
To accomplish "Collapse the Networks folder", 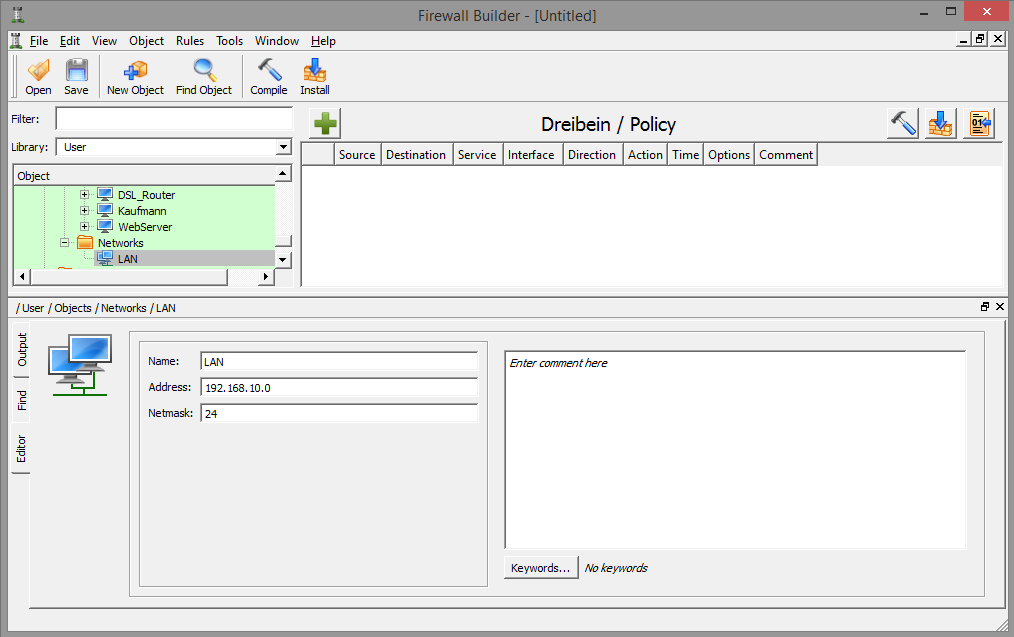I will 65,243.
